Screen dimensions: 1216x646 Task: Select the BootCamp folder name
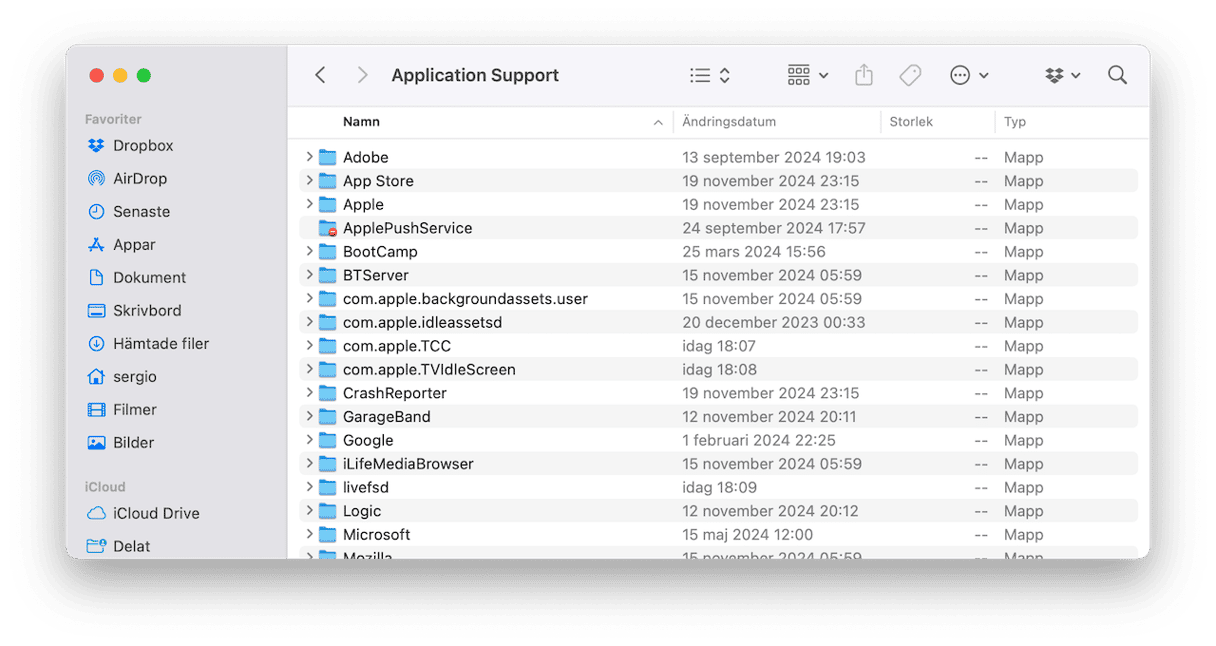tap(380, 252)
